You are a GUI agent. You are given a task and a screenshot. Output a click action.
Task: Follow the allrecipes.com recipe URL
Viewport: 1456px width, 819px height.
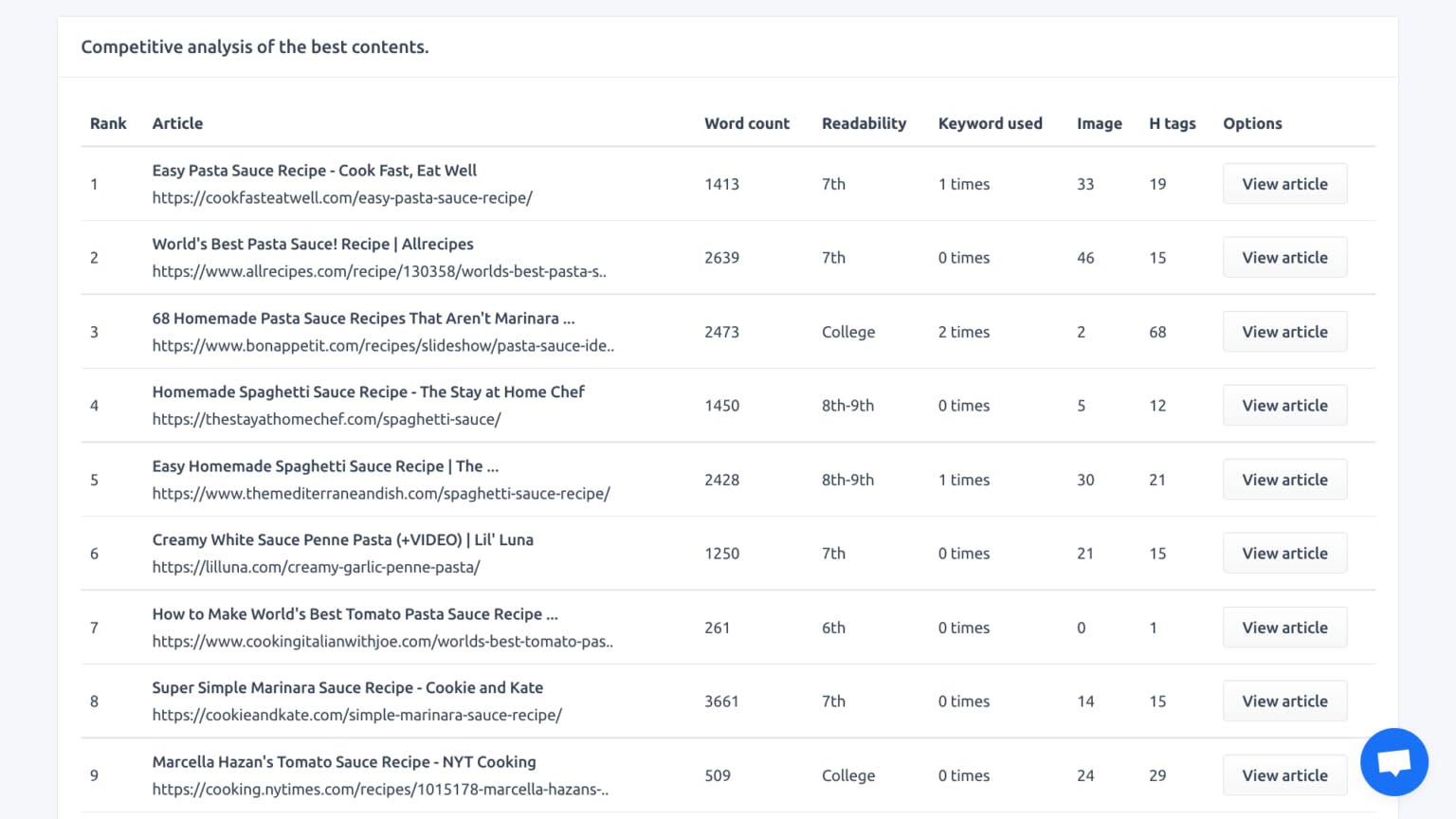[379, 272]
